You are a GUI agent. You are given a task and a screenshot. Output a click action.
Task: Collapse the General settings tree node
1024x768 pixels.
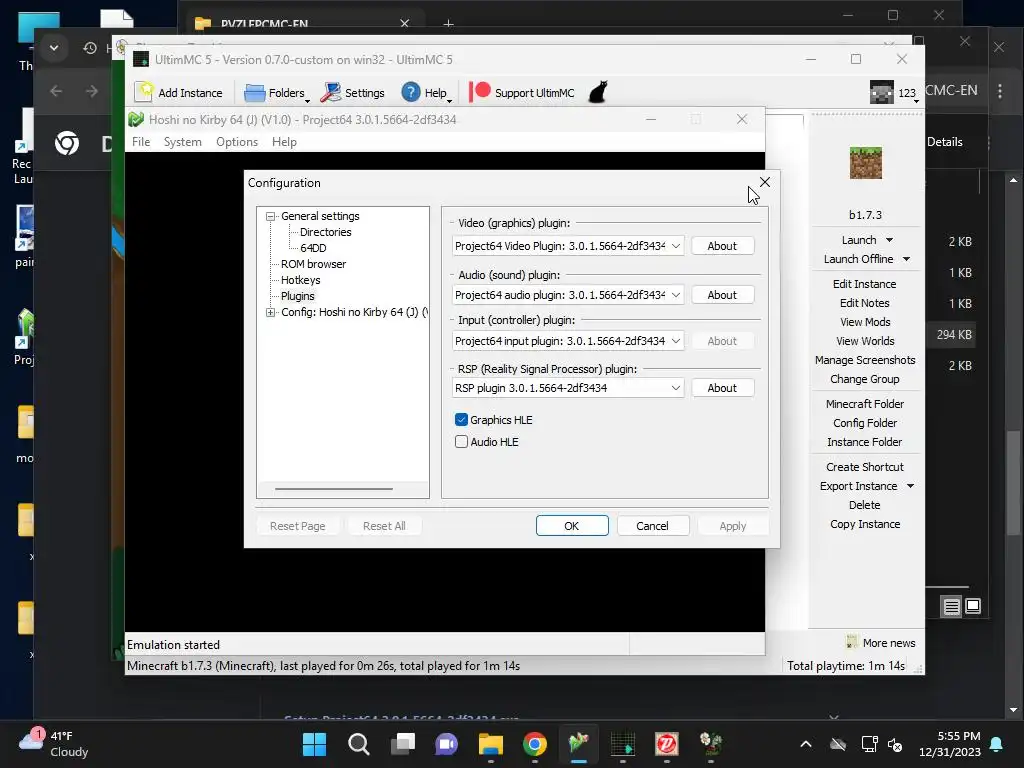270,216
